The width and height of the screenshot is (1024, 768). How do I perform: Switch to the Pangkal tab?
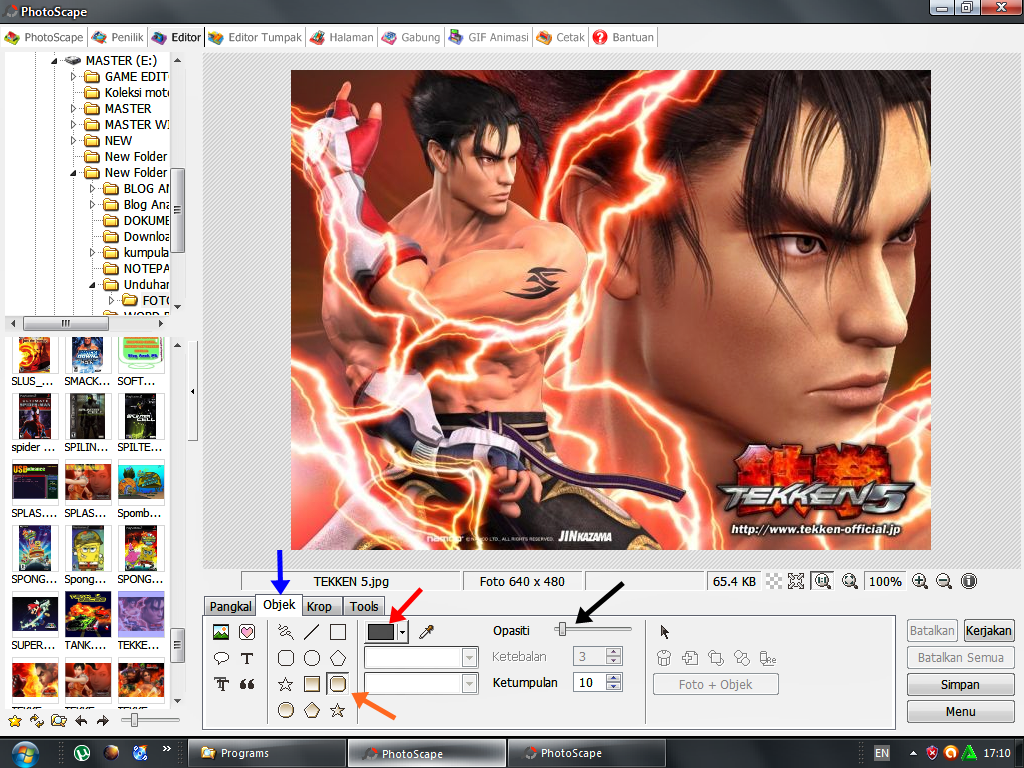click(230, 606)
